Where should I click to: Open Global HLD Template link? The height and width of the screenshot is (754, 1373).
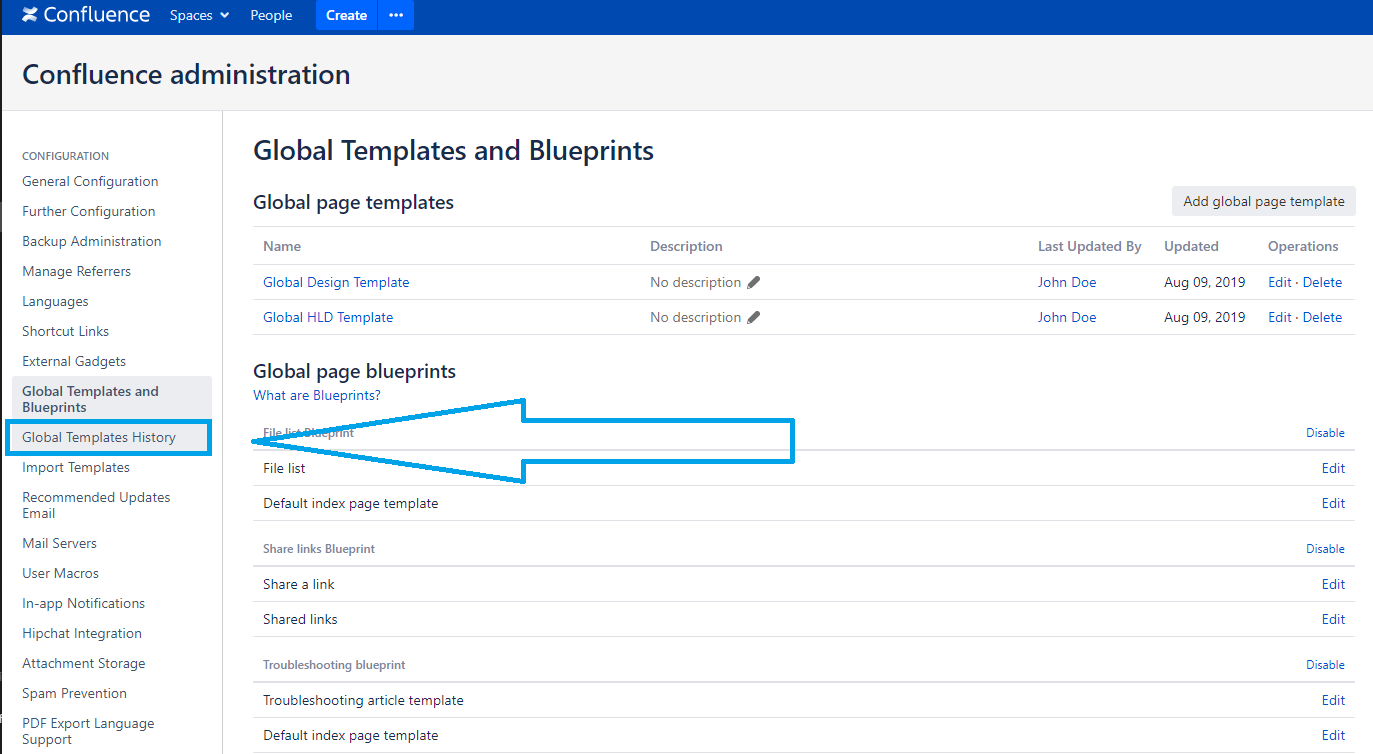[x=328, y=317]
